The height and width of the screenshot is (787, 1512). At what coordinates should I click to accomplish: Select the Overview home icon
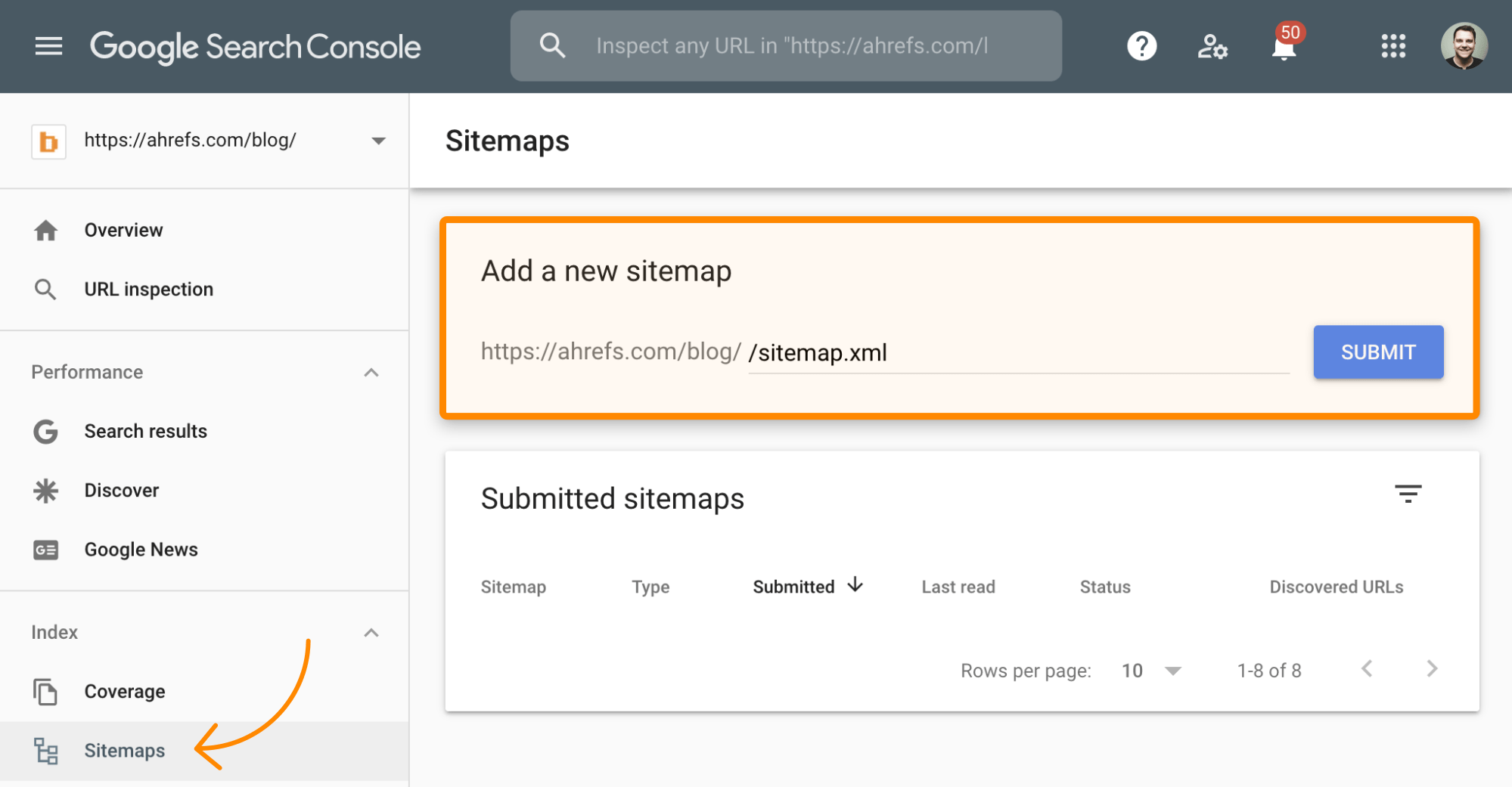[x=46, y=230]
